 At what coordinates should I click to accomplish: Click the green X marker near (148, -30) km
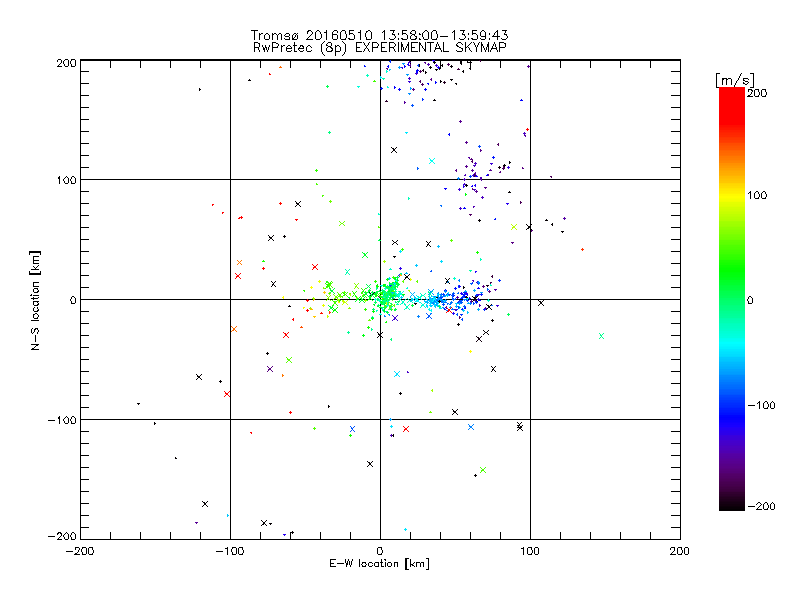(601, 336)
